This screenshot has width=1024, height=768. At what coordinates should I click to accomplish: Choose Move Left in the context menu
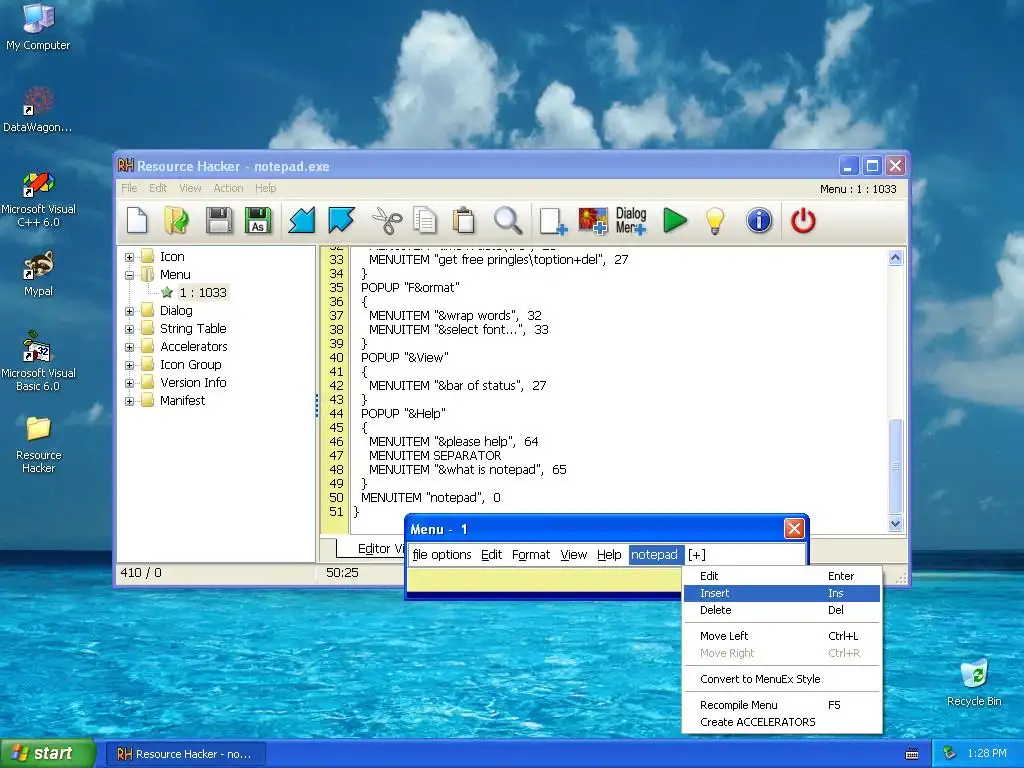pos(782,636)
